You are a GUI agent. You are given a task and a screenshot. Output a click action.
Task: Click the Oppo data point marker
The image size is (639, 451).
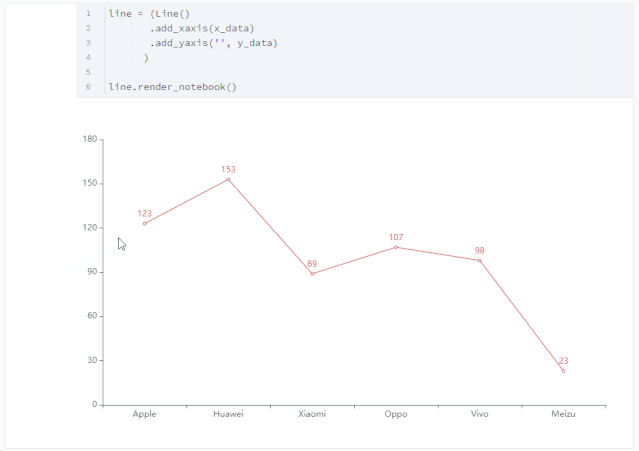396,247
